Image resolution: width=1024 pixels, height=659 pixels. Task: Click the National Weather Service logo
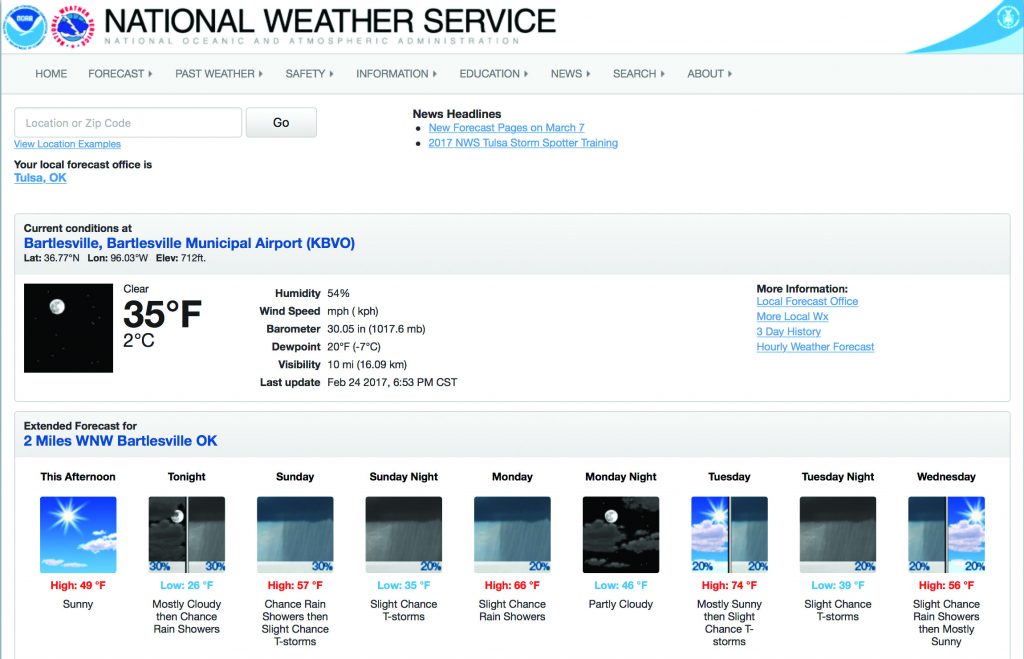73,26
